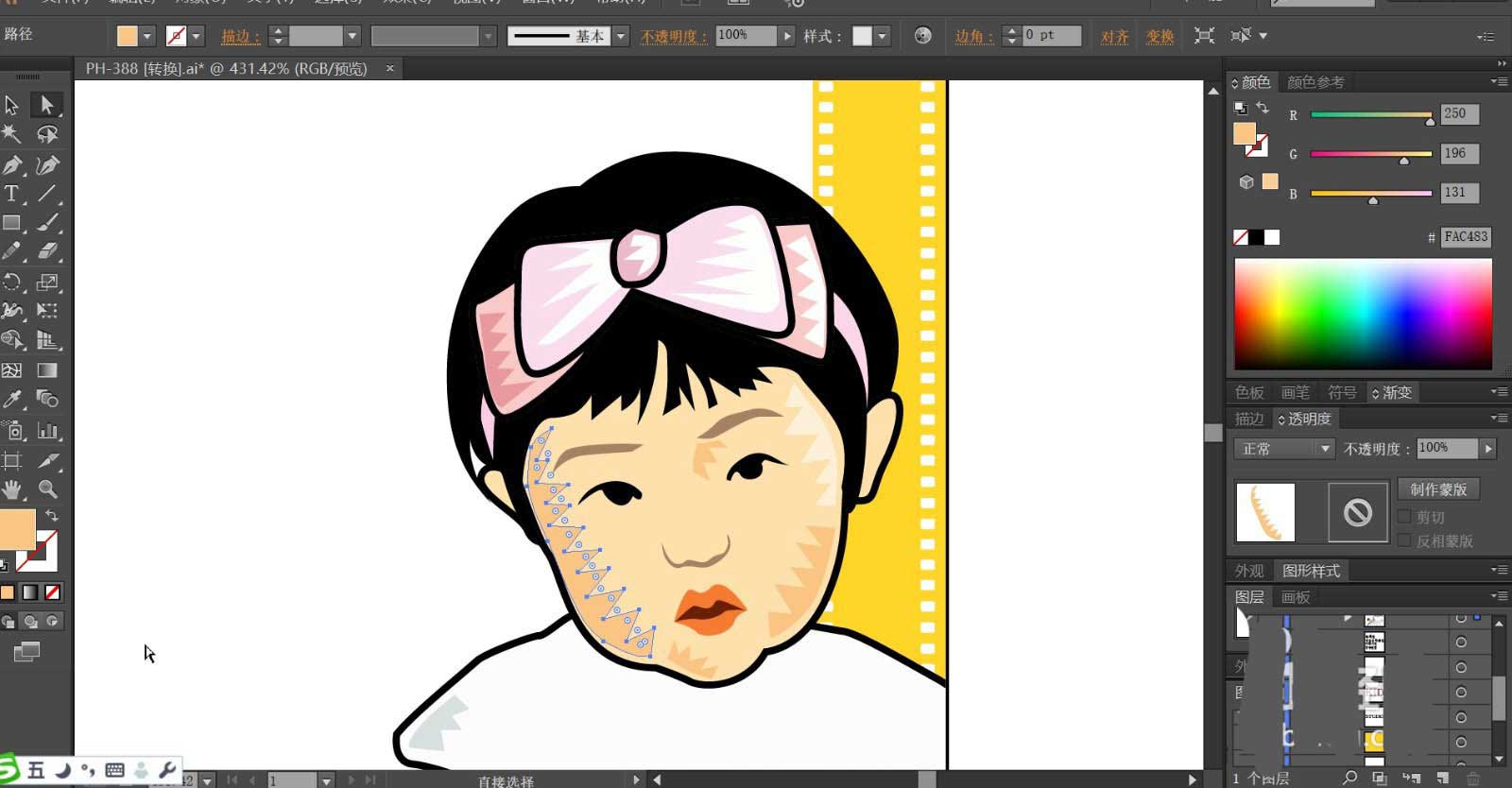
Task: Select the Eyedropper tool
Action: pos(12,400)
